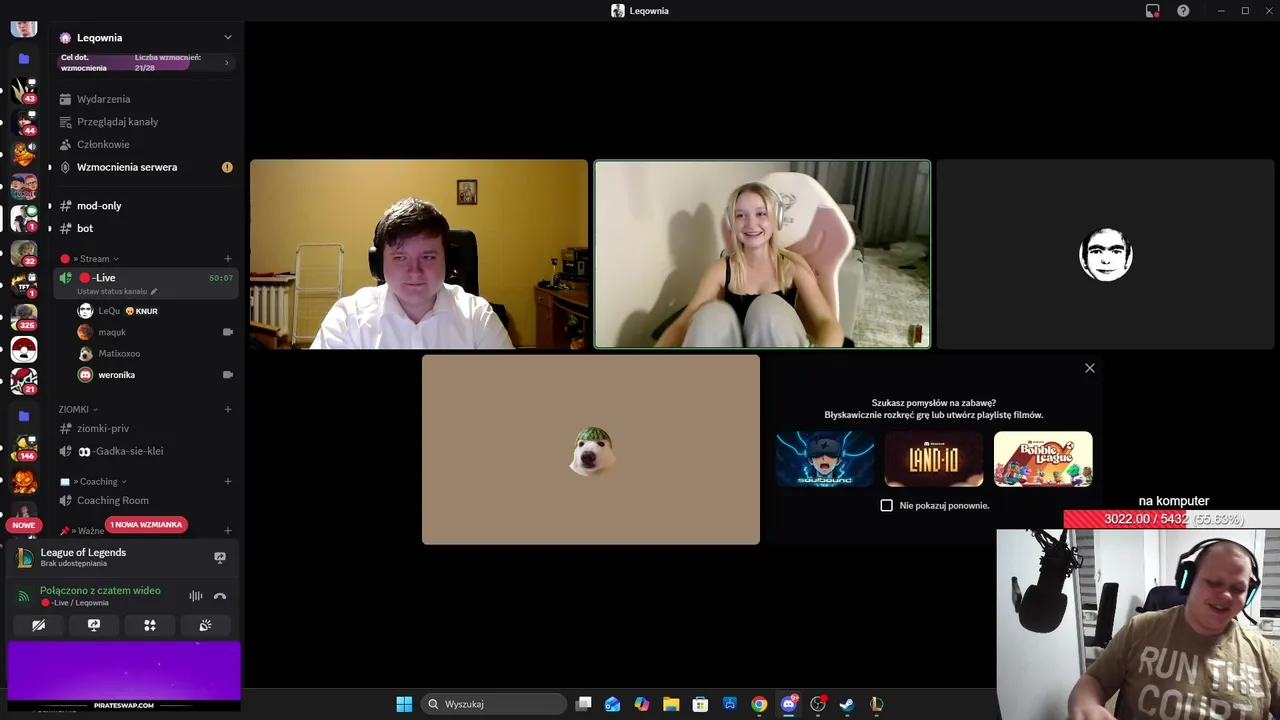
Task: Join the Coaching Room voice channel
Action: point(146,500)
